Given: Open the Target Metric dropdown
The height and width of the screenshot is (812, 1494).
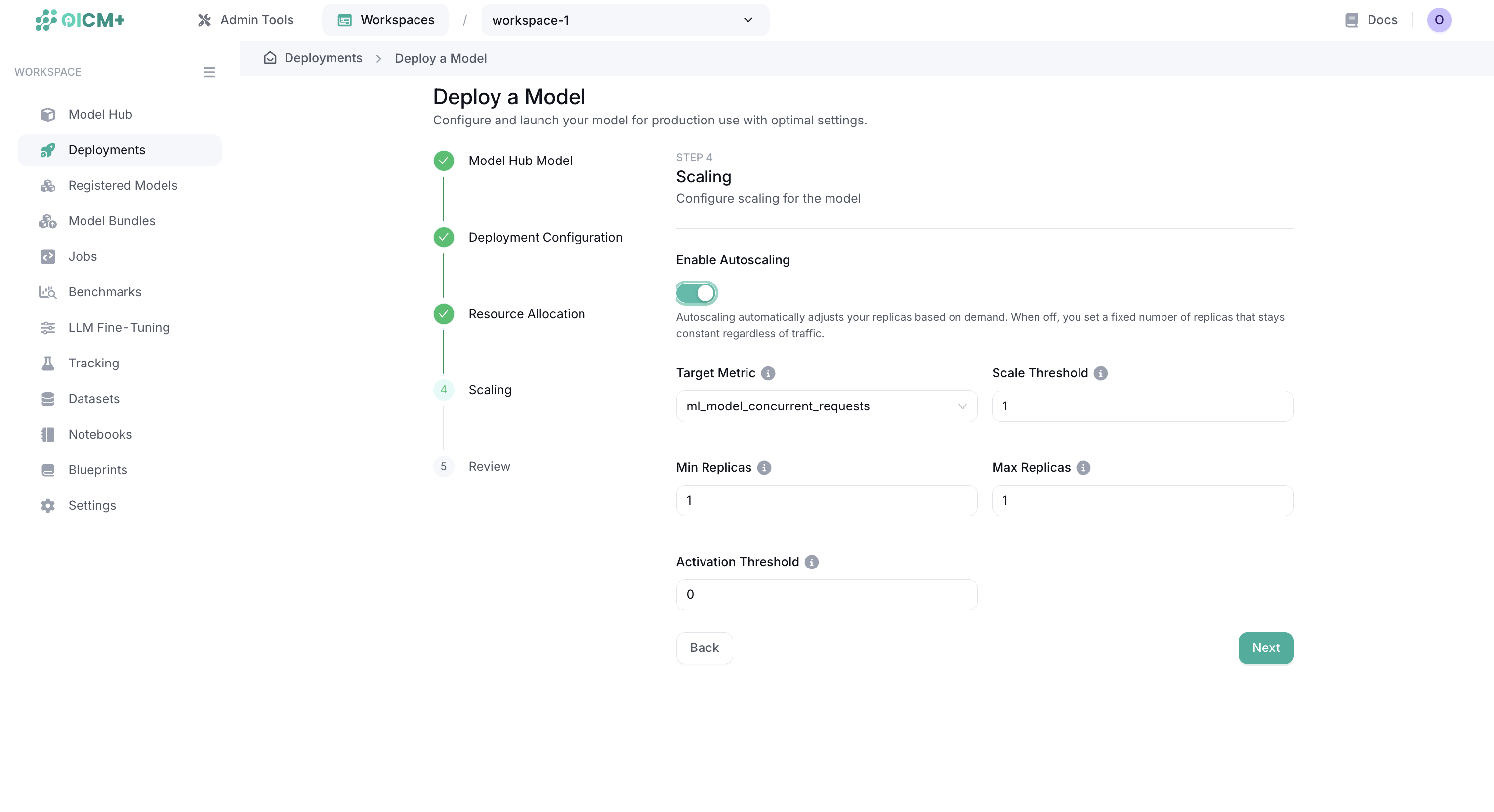Looking at the screenshot, I should [x=826, y=406].
